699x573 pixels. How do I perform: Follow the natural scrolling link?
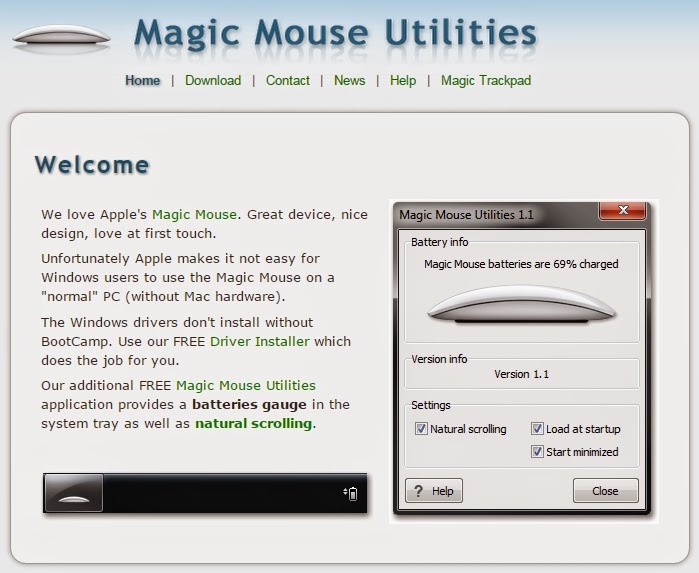[254, 424]
